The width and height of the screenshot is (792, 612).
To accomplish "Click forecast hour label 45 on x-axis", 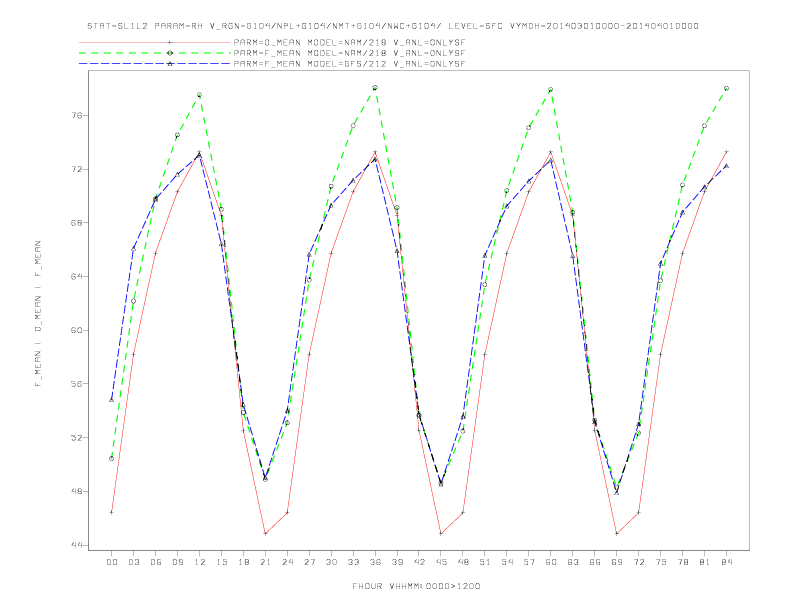I will [x=441, y=562].
